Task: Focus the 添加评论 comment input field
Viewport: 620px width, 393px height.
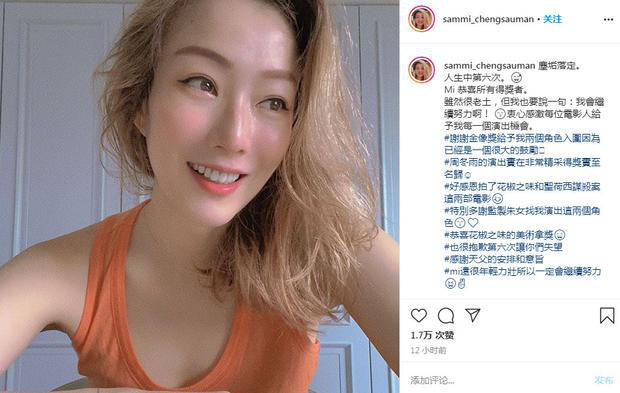Action: (498, 380)
